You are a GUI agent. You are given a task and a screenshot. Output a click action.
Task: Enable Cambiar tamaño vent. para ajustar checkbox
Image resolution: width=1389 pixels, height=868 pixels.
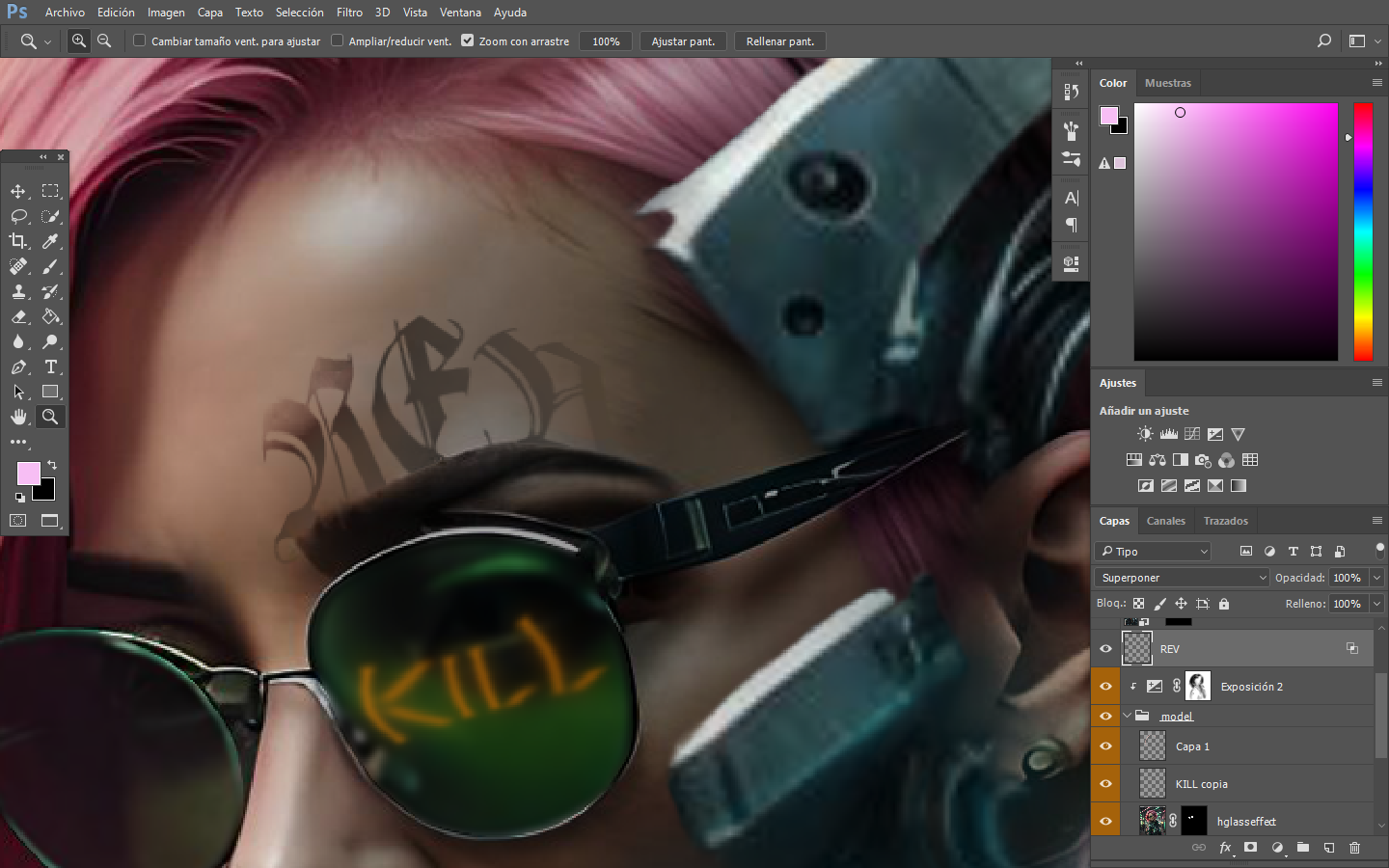(140, 41)
